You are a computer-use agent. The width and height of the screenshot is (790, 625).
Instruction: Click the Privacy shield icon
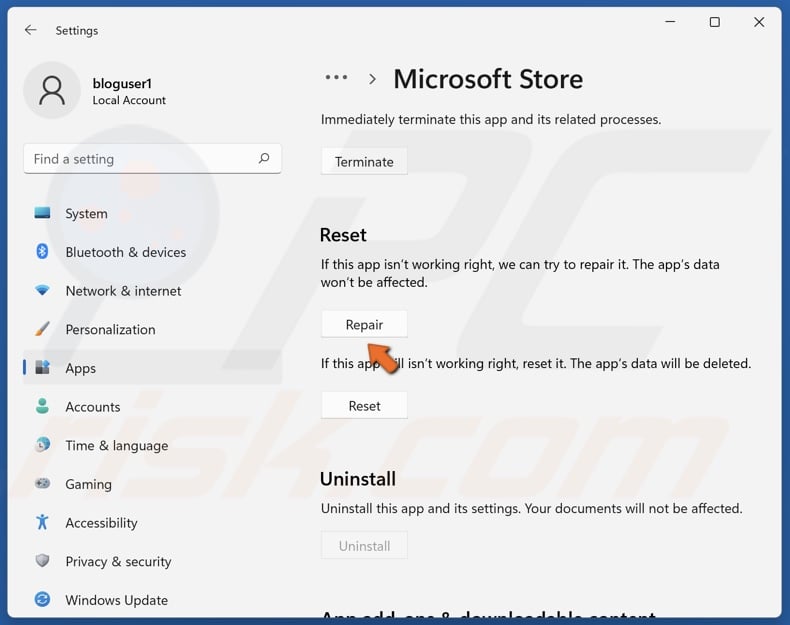tap(42, 561)
